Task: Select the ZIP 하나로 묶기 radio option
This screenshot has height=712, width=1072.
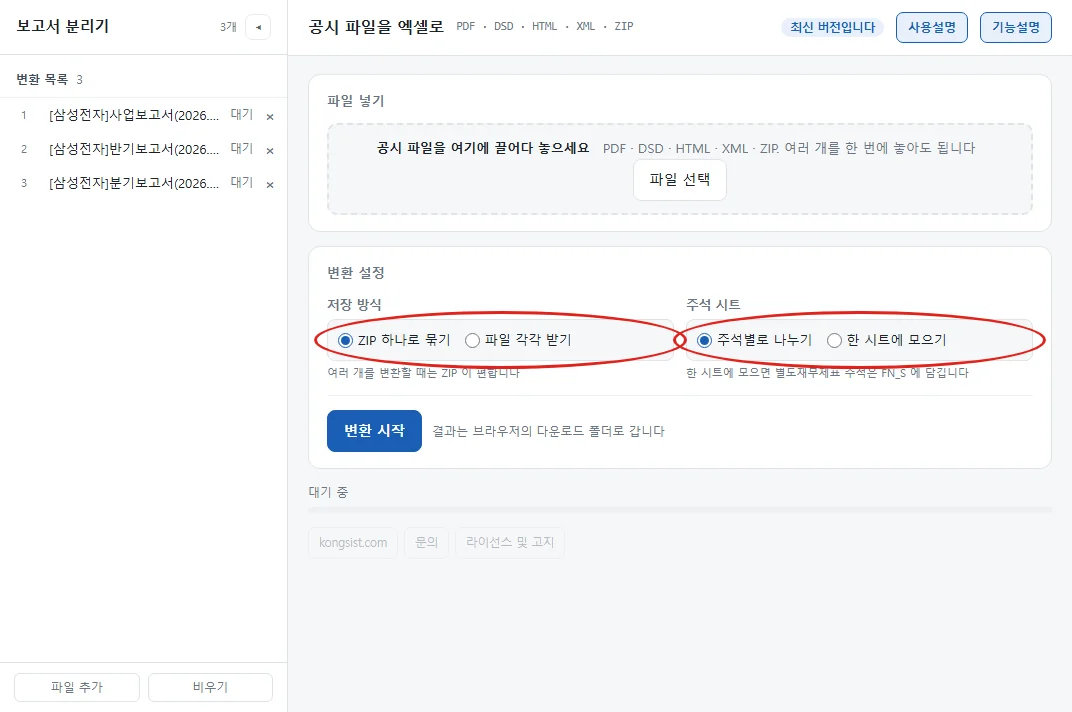Action: 345,340
